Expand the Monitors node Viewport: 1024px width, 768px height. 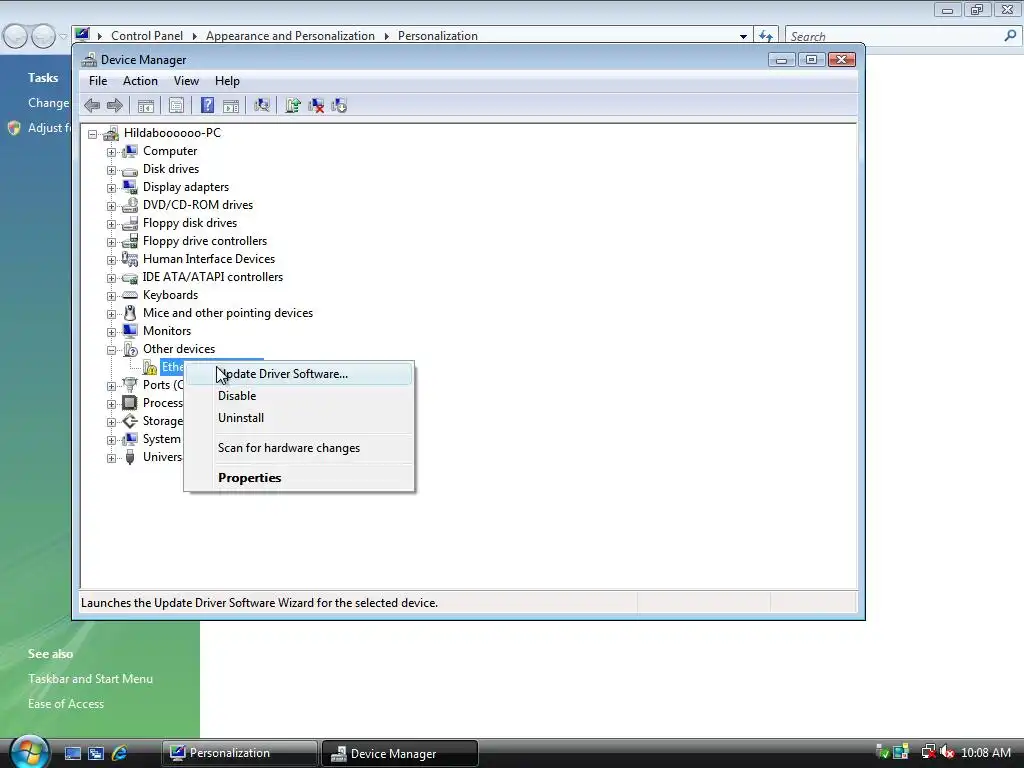[111, 332]
